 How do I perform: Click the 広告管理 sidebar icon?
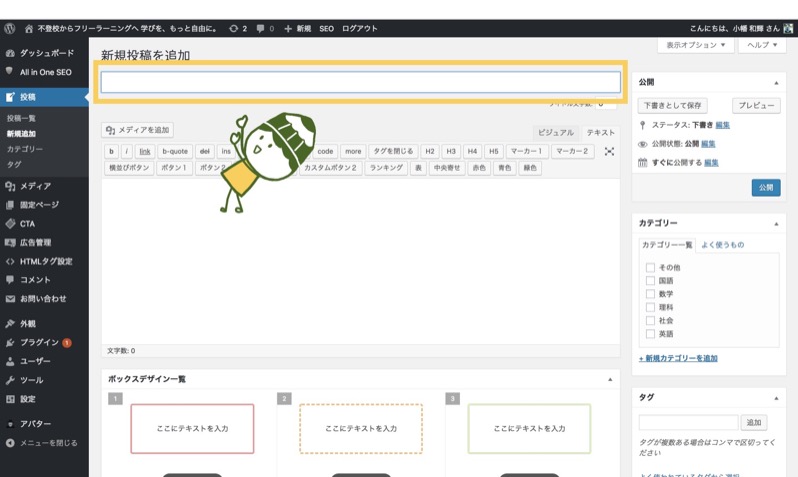[10, 242]
